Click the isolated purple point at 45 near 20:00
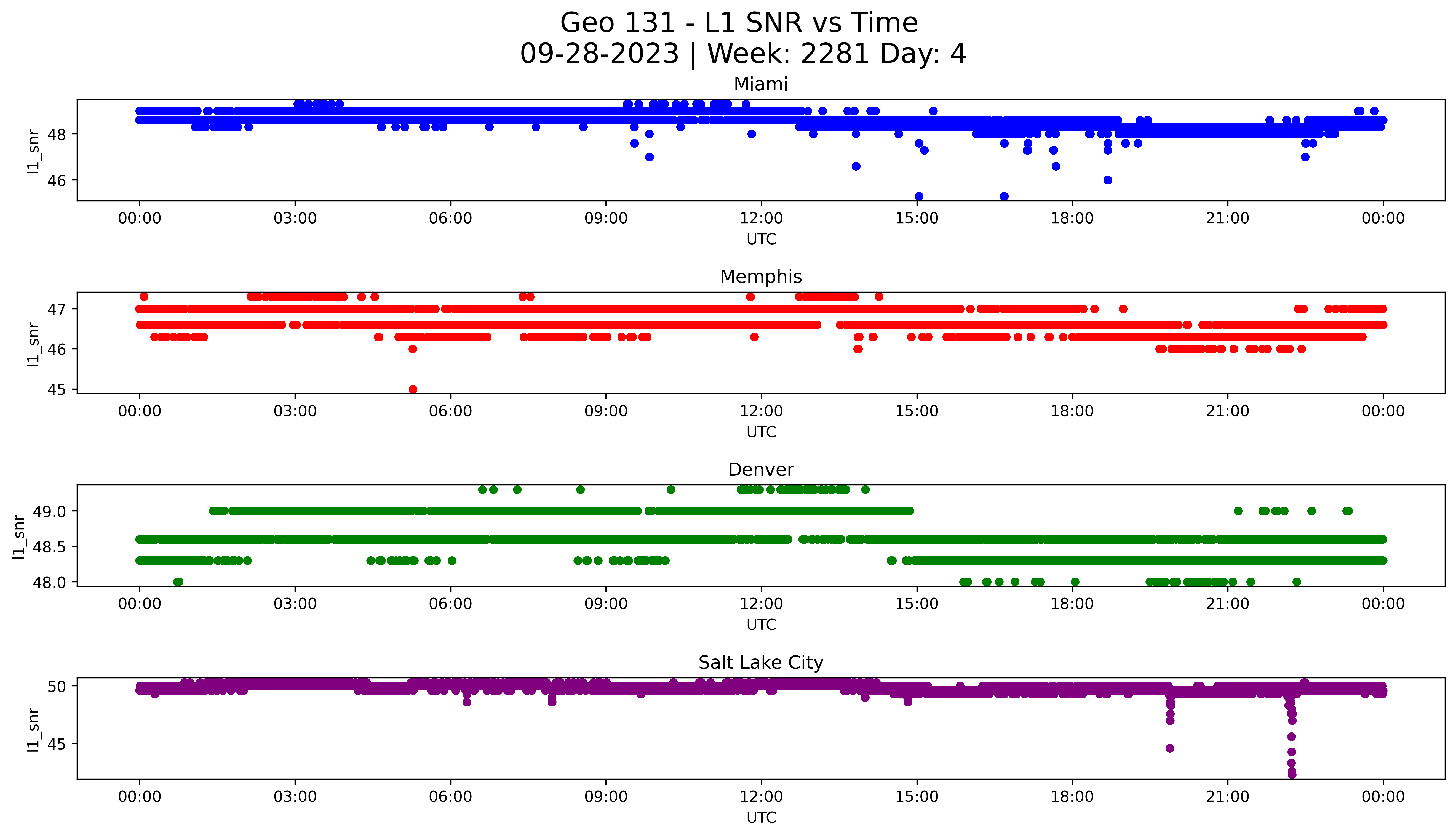 (x=1170, y=748)
